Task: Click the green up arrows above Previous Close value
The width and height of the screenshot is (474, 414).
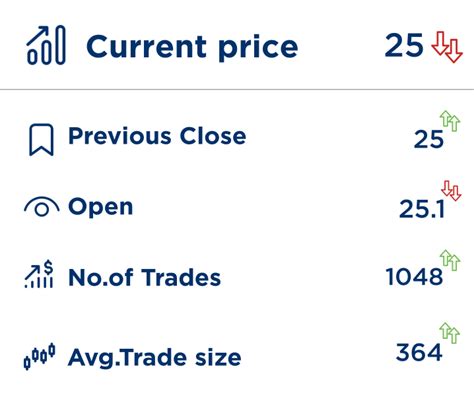Action: tap(450, 121)
